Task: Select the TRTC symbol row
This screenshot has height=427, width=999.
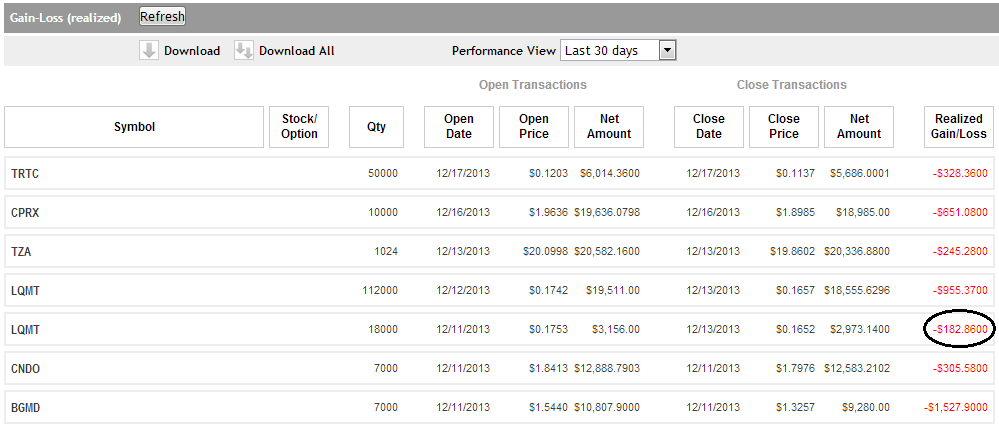Action: (25, 174)
